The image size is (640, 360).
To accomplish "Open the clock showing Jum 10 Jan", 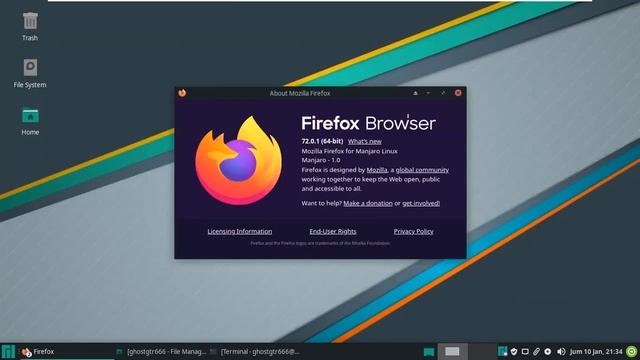I will click(596, 351).
